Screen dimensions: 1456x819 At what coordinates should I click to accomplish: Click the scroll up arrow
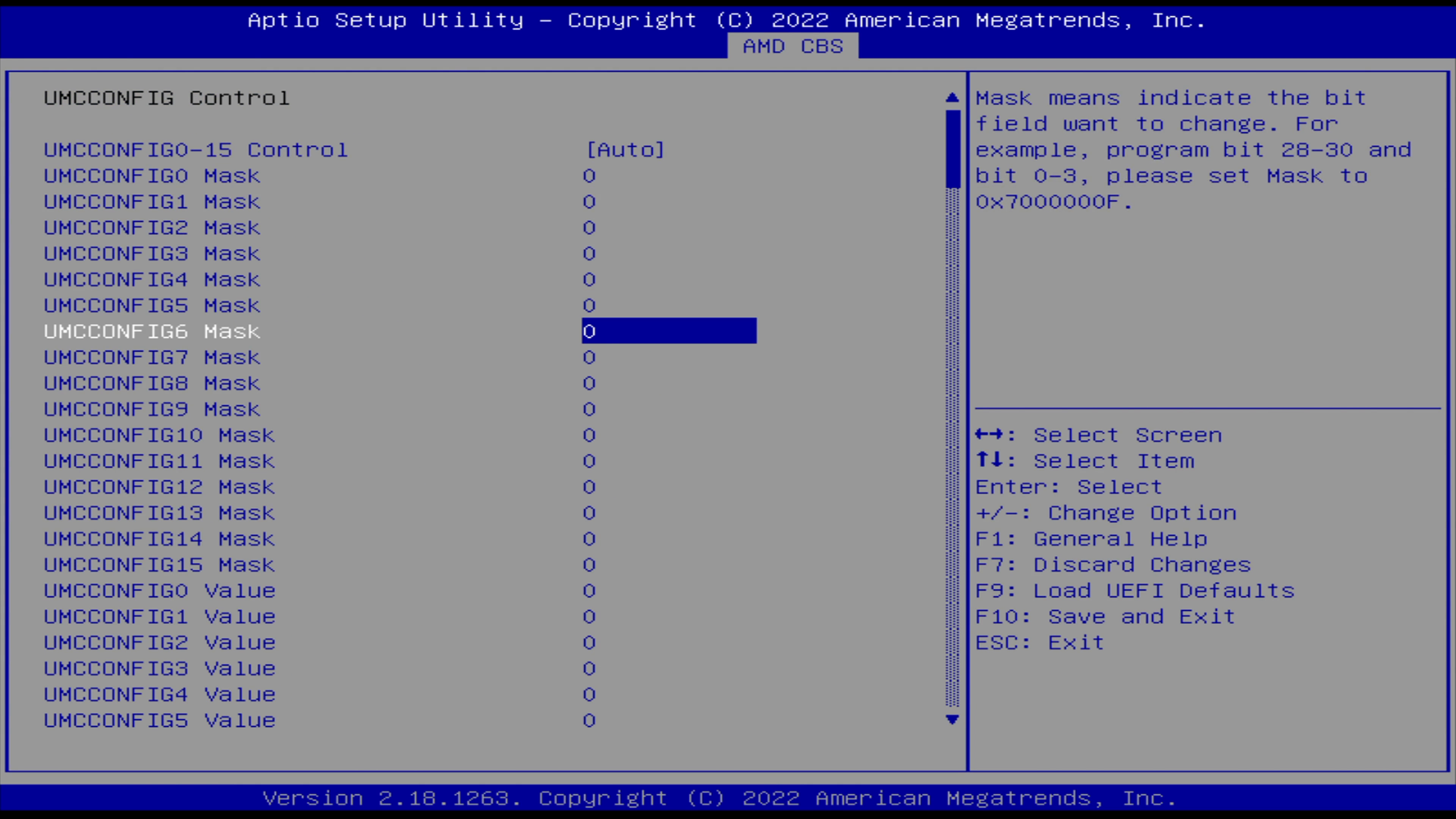(952, 98)
